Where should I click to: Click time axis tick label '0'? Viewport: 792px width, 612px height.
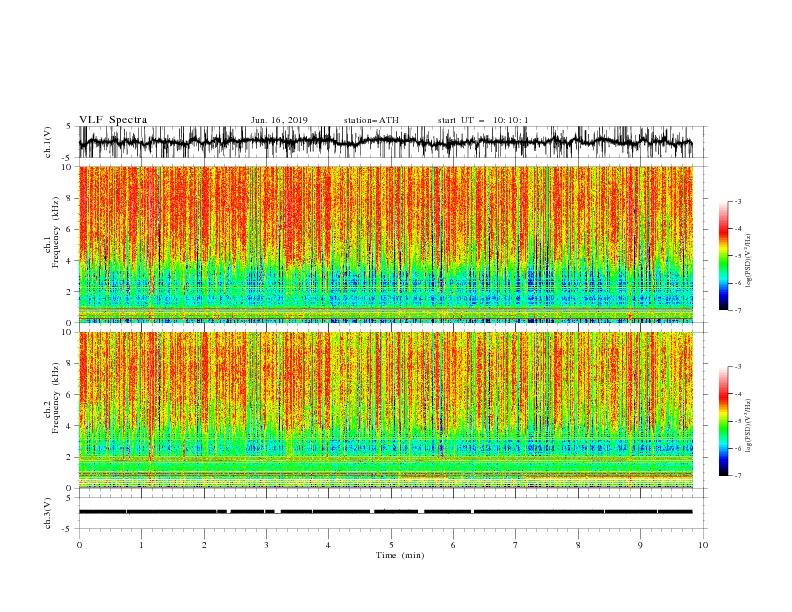[x=79, y=545]
